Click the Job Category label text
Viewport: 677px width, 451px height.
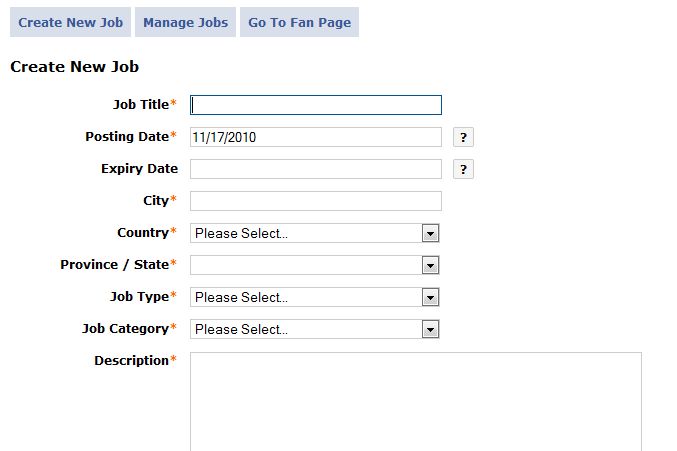(125, 328)
